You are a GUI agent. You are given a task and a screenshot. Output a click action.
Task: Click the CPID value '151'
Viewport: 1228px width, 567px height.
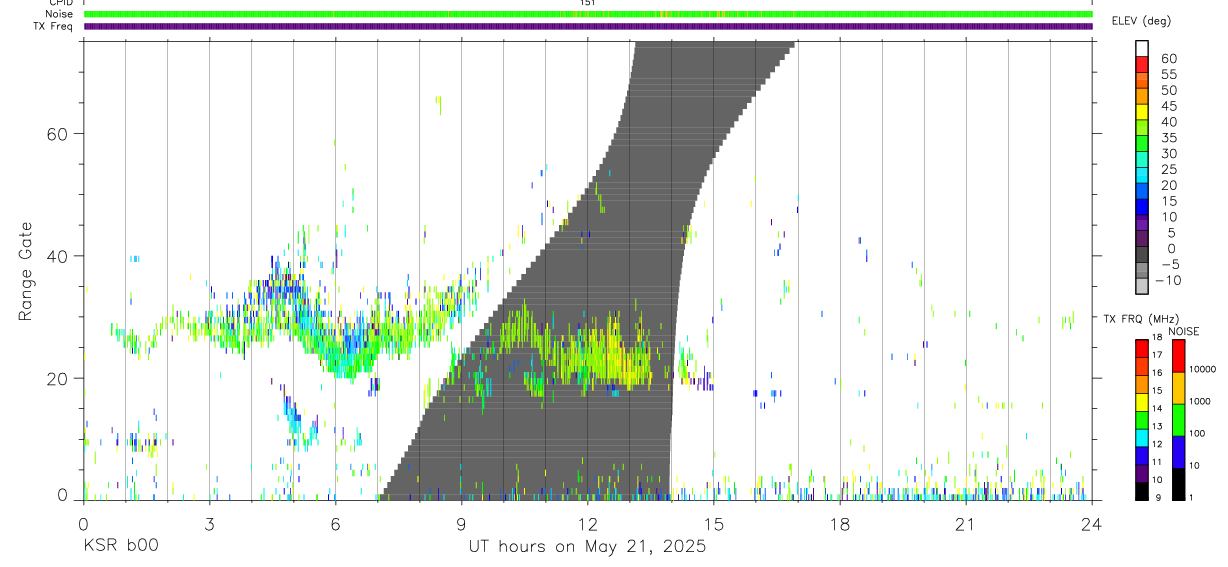coord(588,3)
